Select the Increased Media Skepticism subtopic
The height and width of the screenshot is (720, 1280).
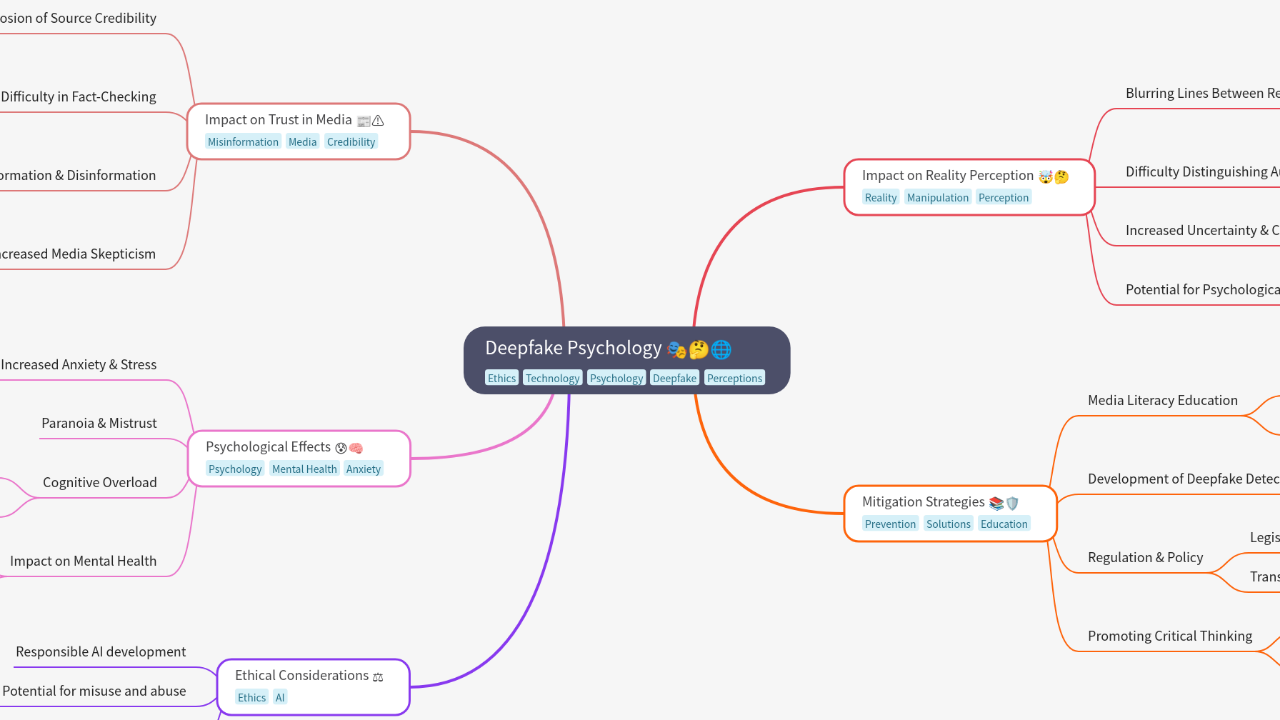click(x=78, y=254)
